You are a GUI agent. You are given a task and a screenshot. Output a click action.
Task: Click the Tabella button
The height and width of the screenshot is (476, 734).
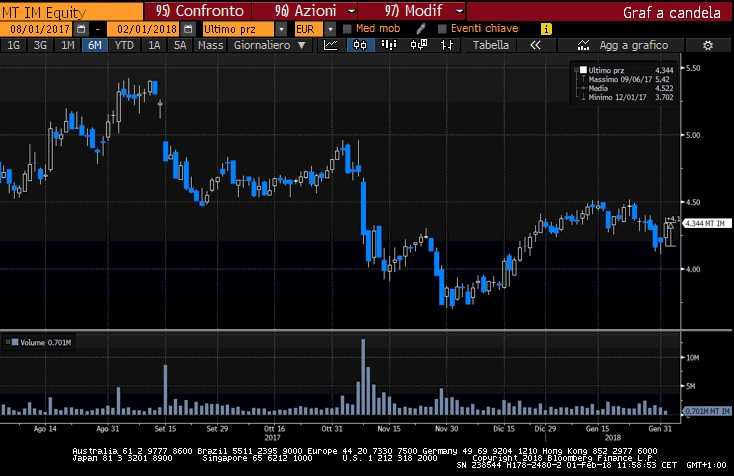tap(490, 45)
